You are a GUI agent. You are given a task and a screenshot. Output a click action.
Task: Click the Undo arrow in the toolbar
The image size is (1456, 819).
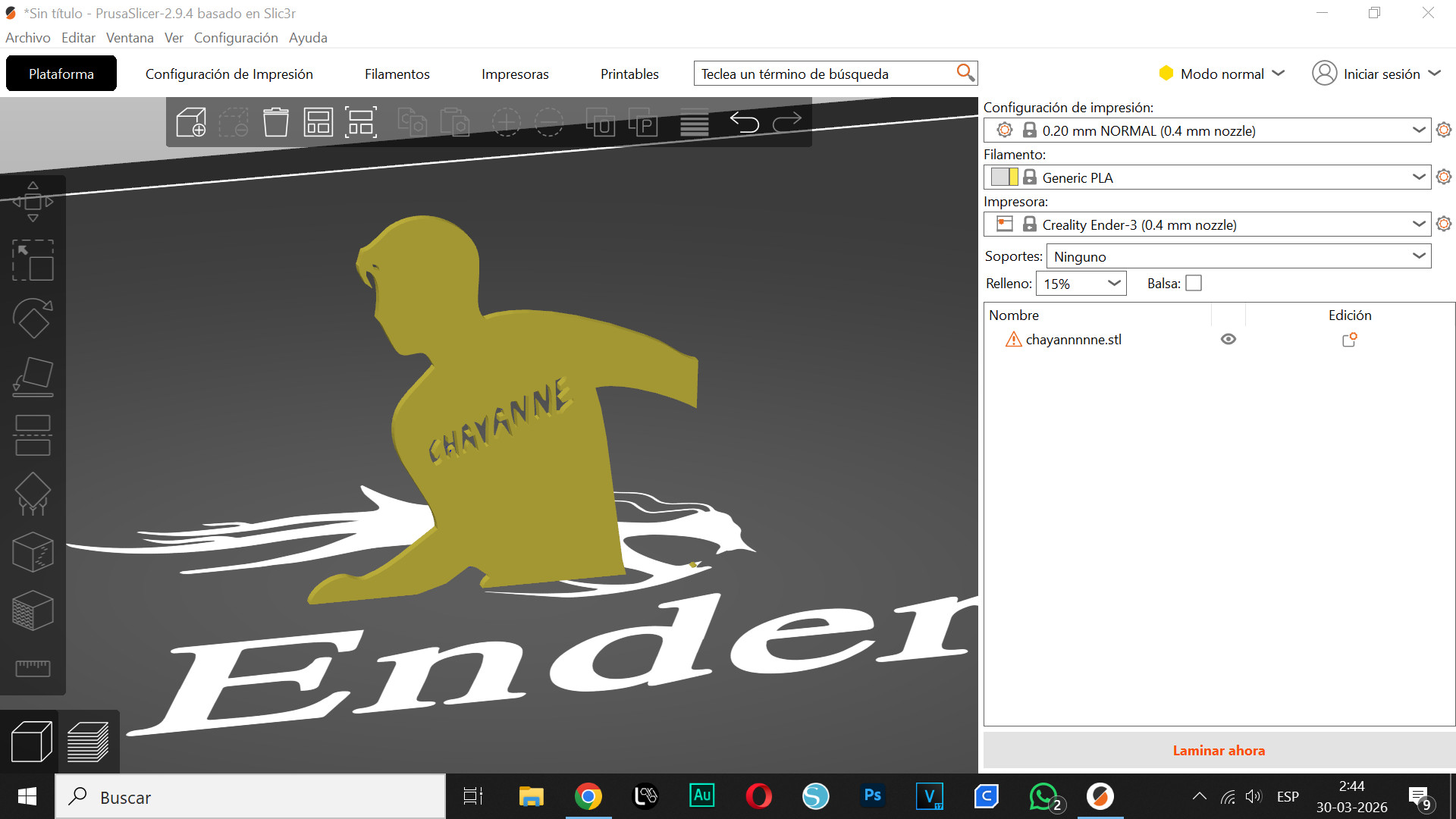(x=745, y=121)
